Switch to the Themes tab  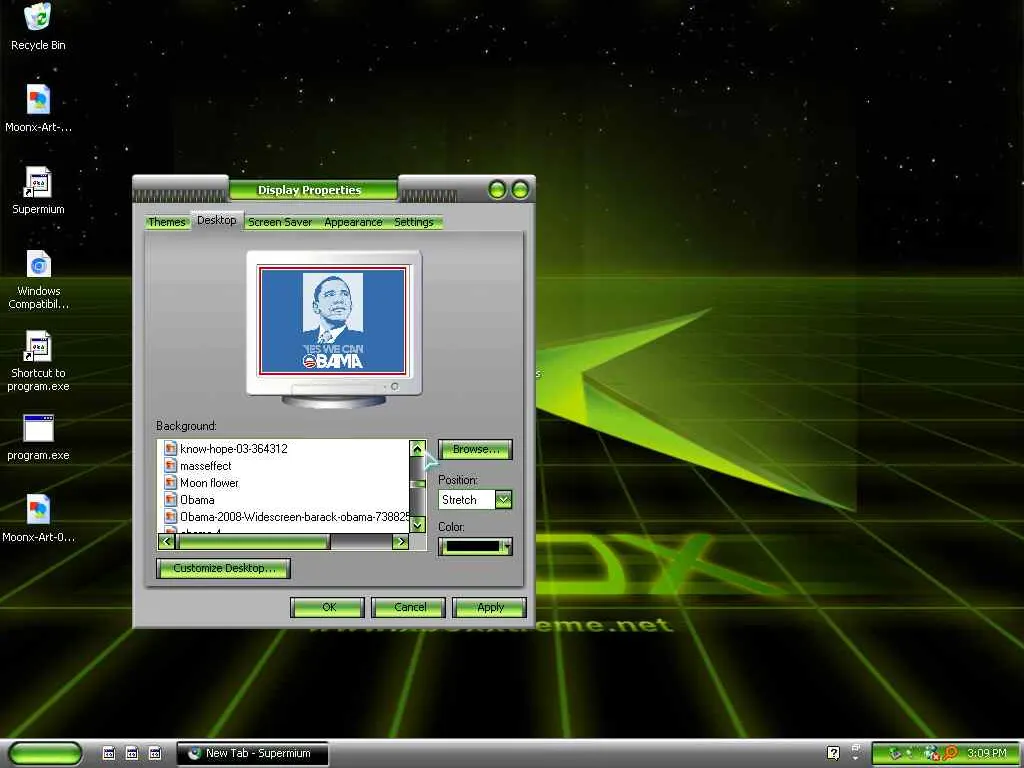(167, 222)
